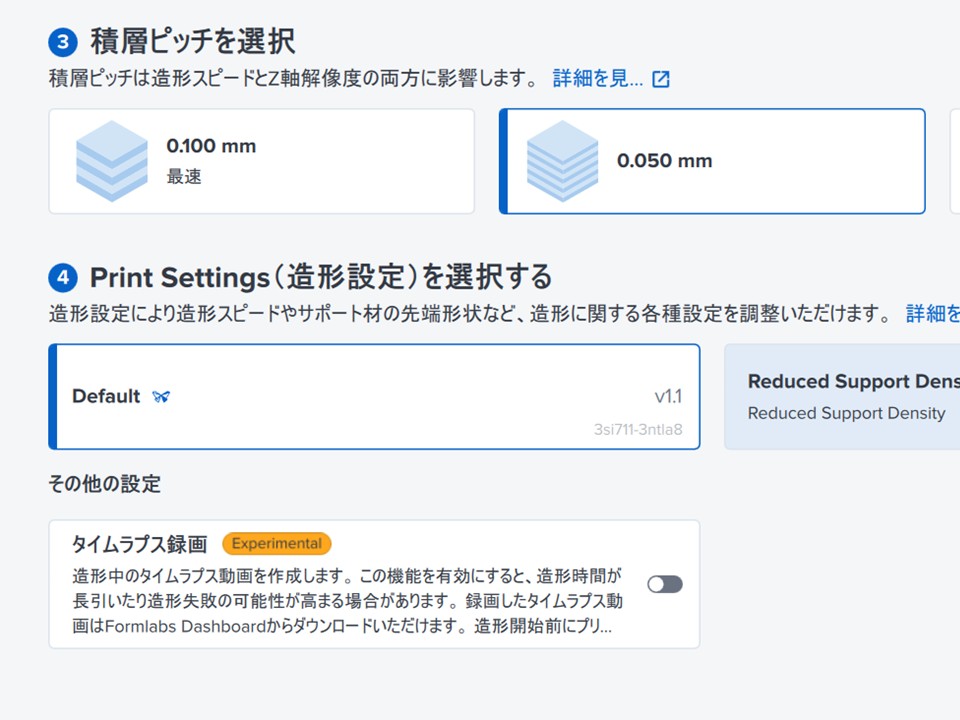Viewport: 960px width, 720px height.
Task: Click the その他の設定 section heading
Action: coord(104,484)
